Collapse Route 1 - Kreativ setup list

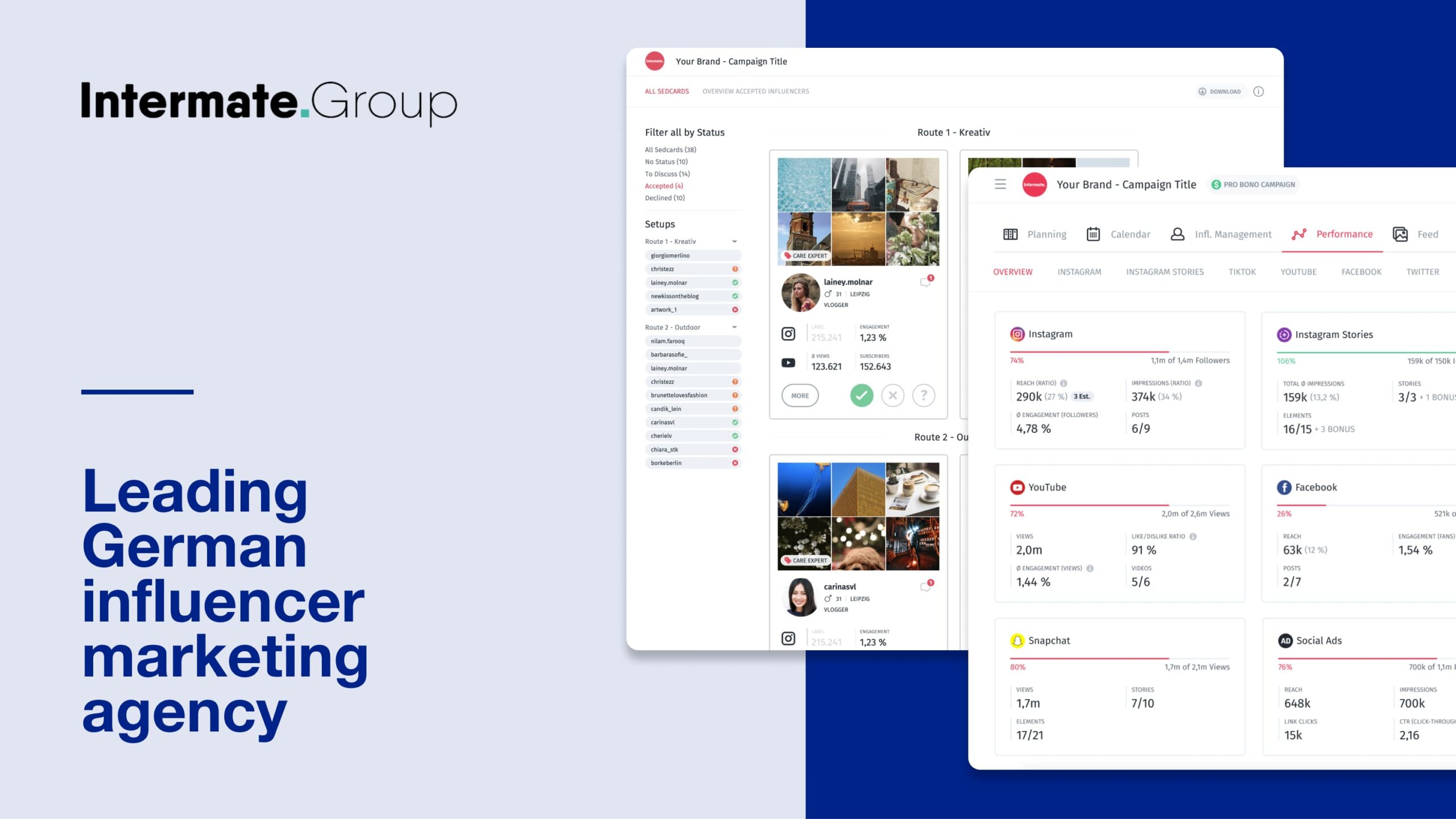point(734,242)
